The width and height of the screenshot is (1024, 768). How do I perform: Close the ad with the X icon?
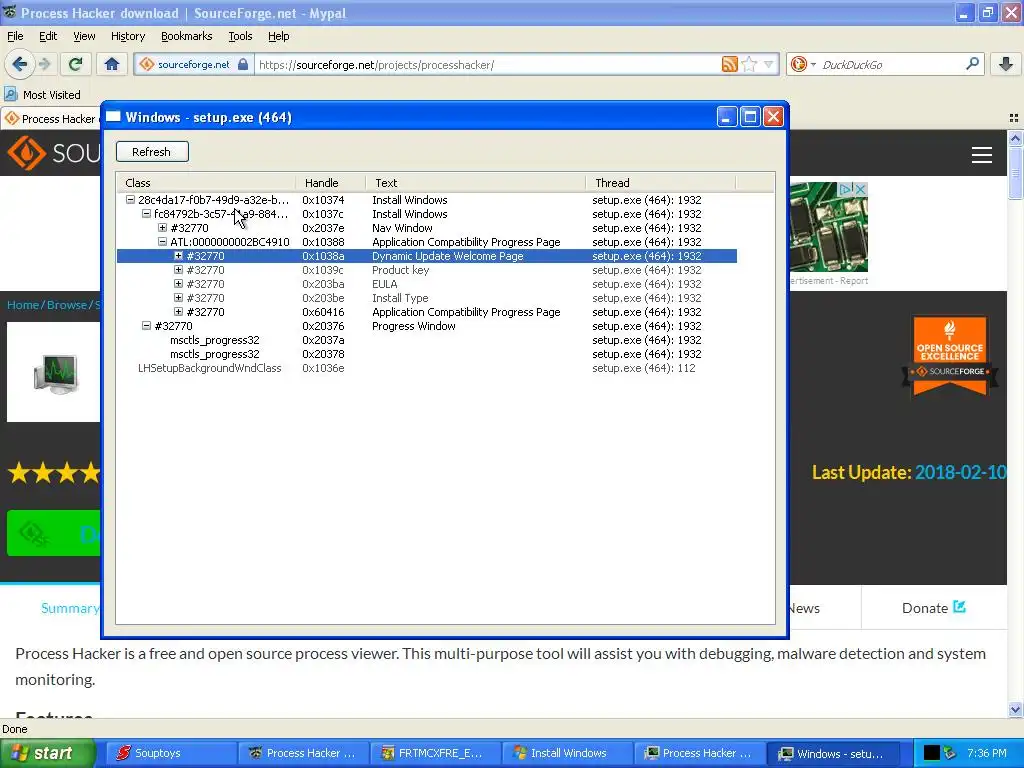pyautogui.click(x=861, y=189)
